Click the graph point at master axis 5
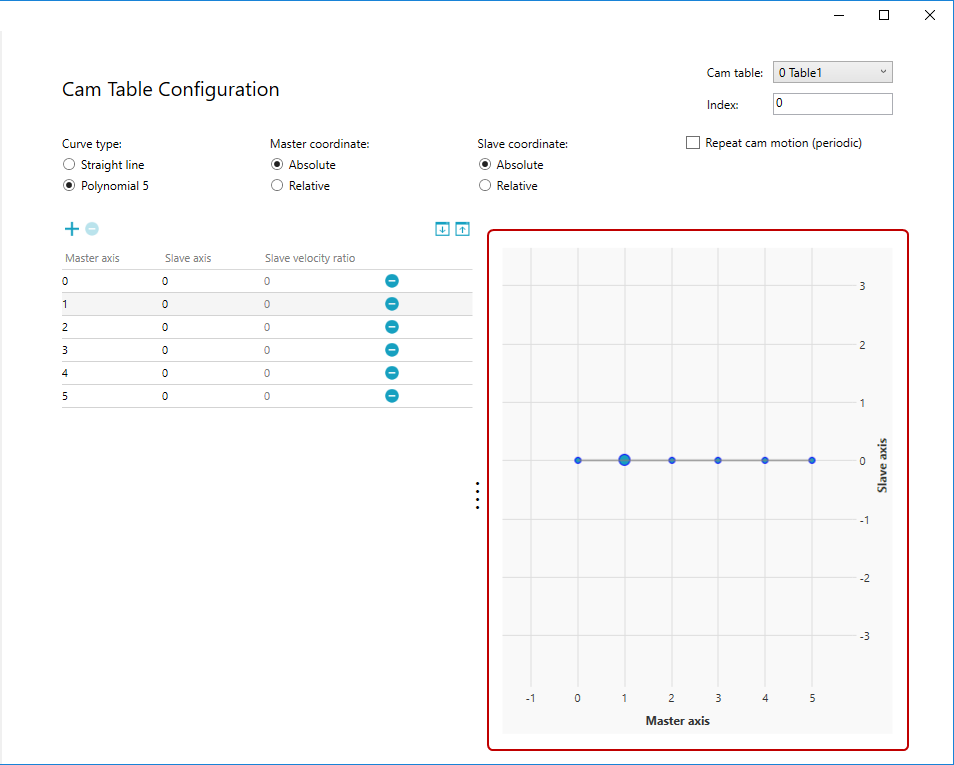 tap(812, 460)
